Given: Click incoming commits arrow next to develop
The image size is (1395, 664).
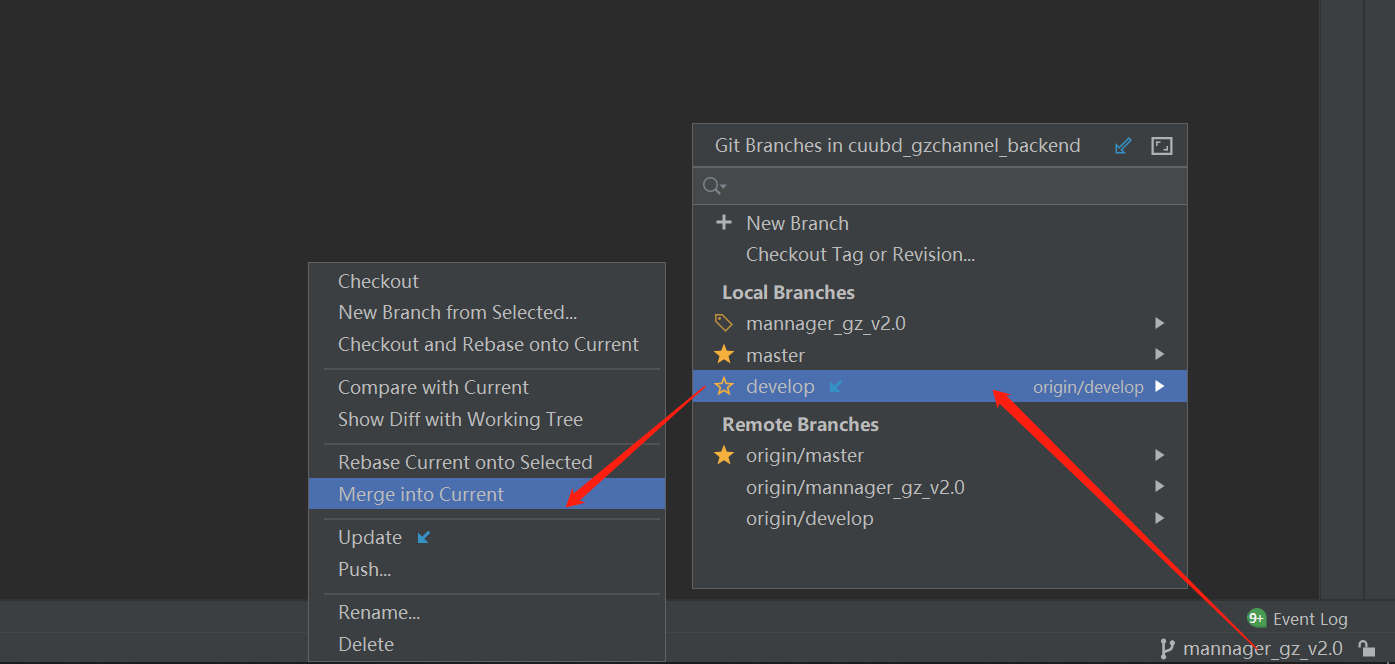Looking at the screenshot, I should [x=836, y=386].
